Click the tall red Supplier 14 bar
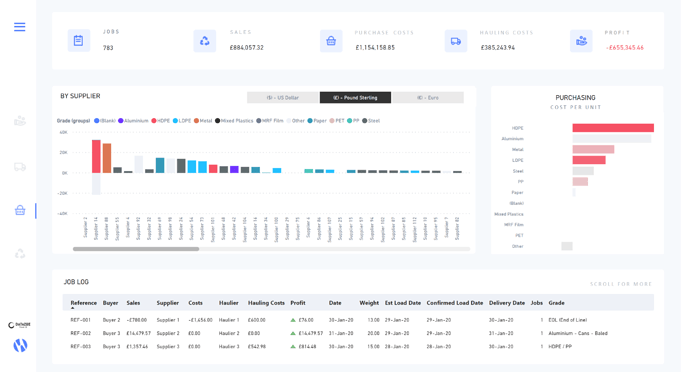 click(96, 156)
